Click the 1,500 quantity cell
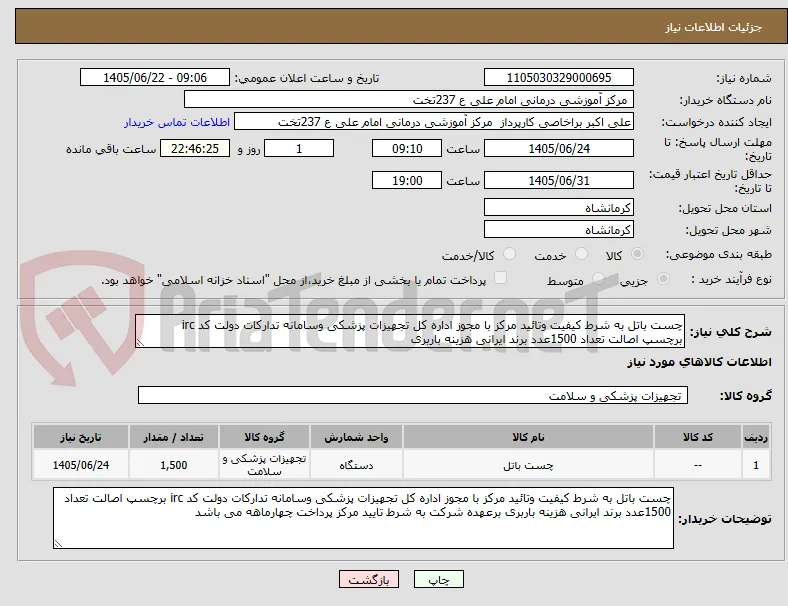The width and height of the screenshot is (788, 606). point(173,465)
